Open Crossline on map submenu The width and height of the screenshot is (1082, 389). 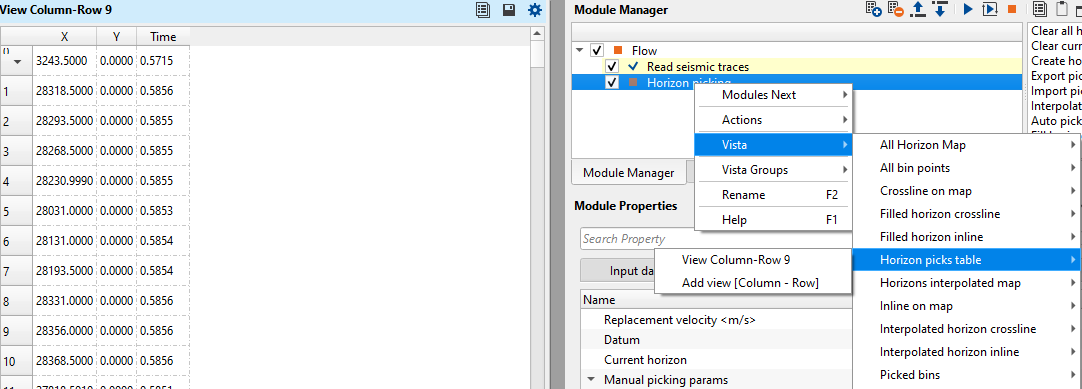[x=968, y=190]
